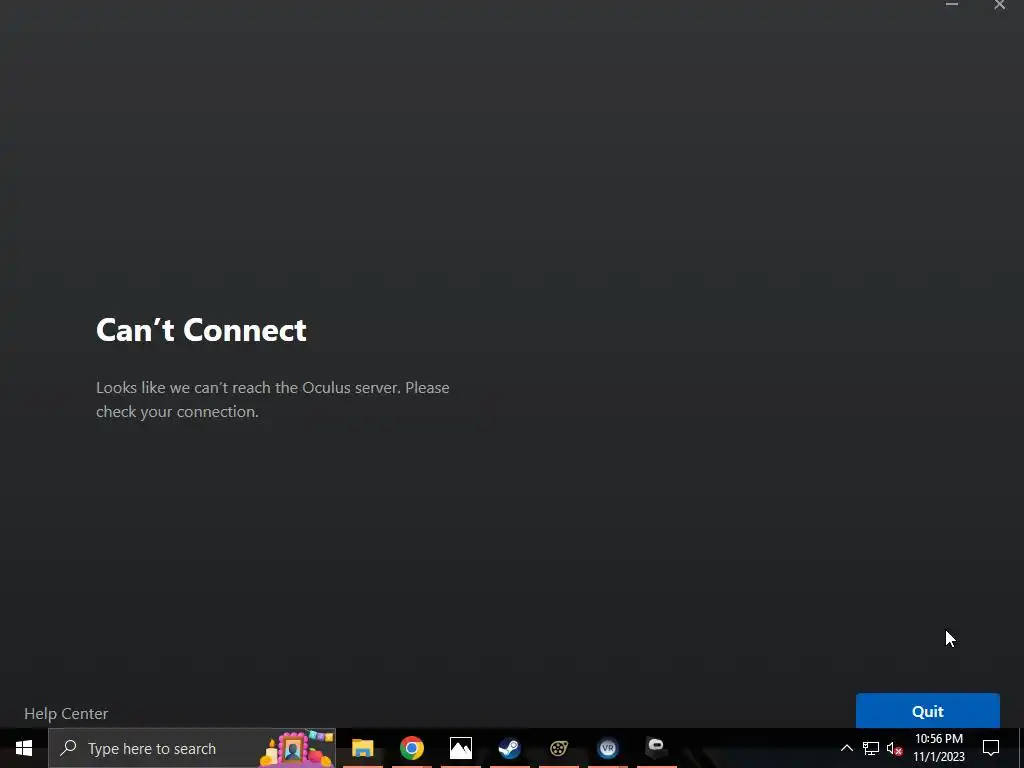Viewport: 1024px width, 768px height.
Task: Open the clock showing 10:56 PM
Action: 938,748
